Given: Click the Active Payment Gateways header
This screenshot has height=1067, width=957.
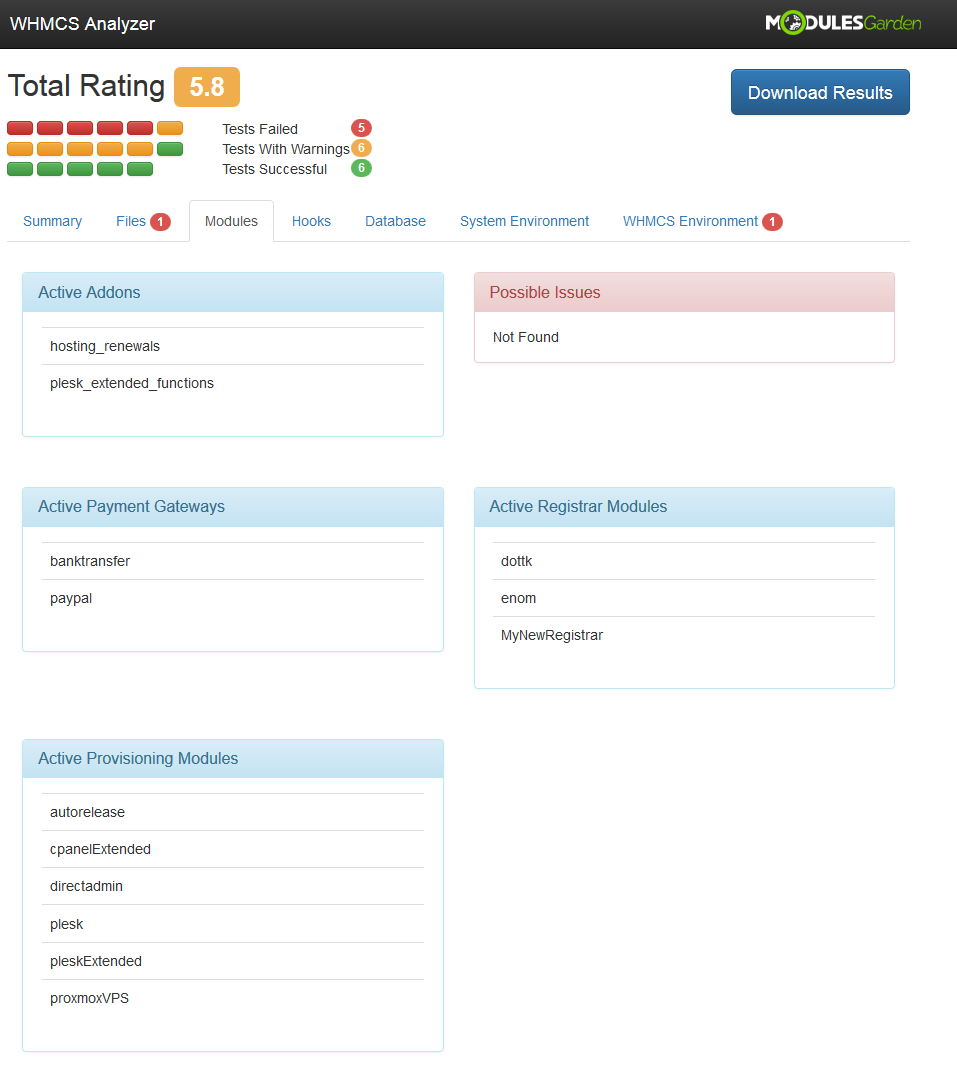Looking at the screenshot, I should 233,507.
